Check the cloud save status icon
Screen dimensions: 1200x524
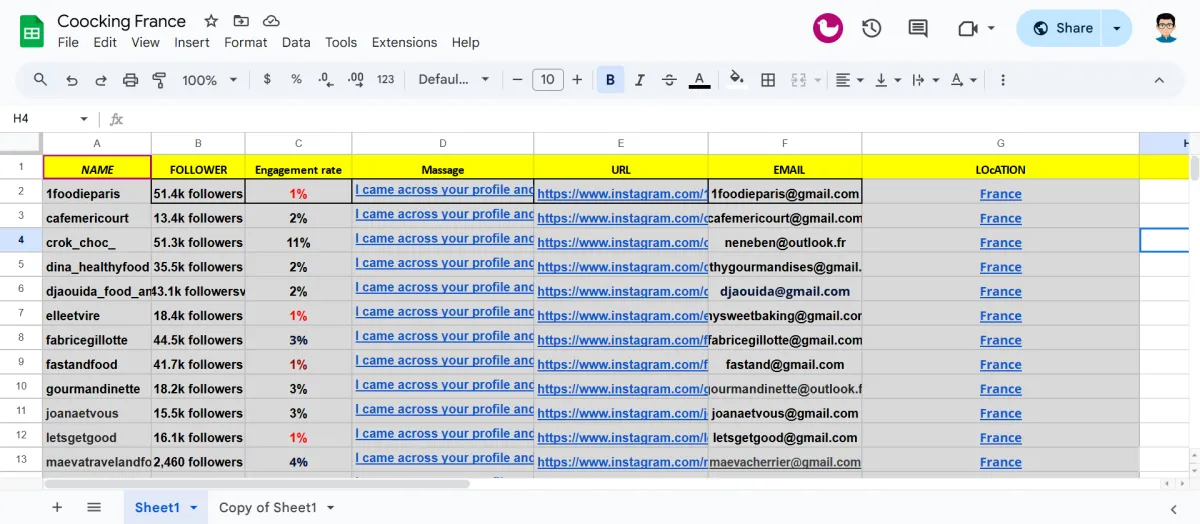tap(271, 21)
